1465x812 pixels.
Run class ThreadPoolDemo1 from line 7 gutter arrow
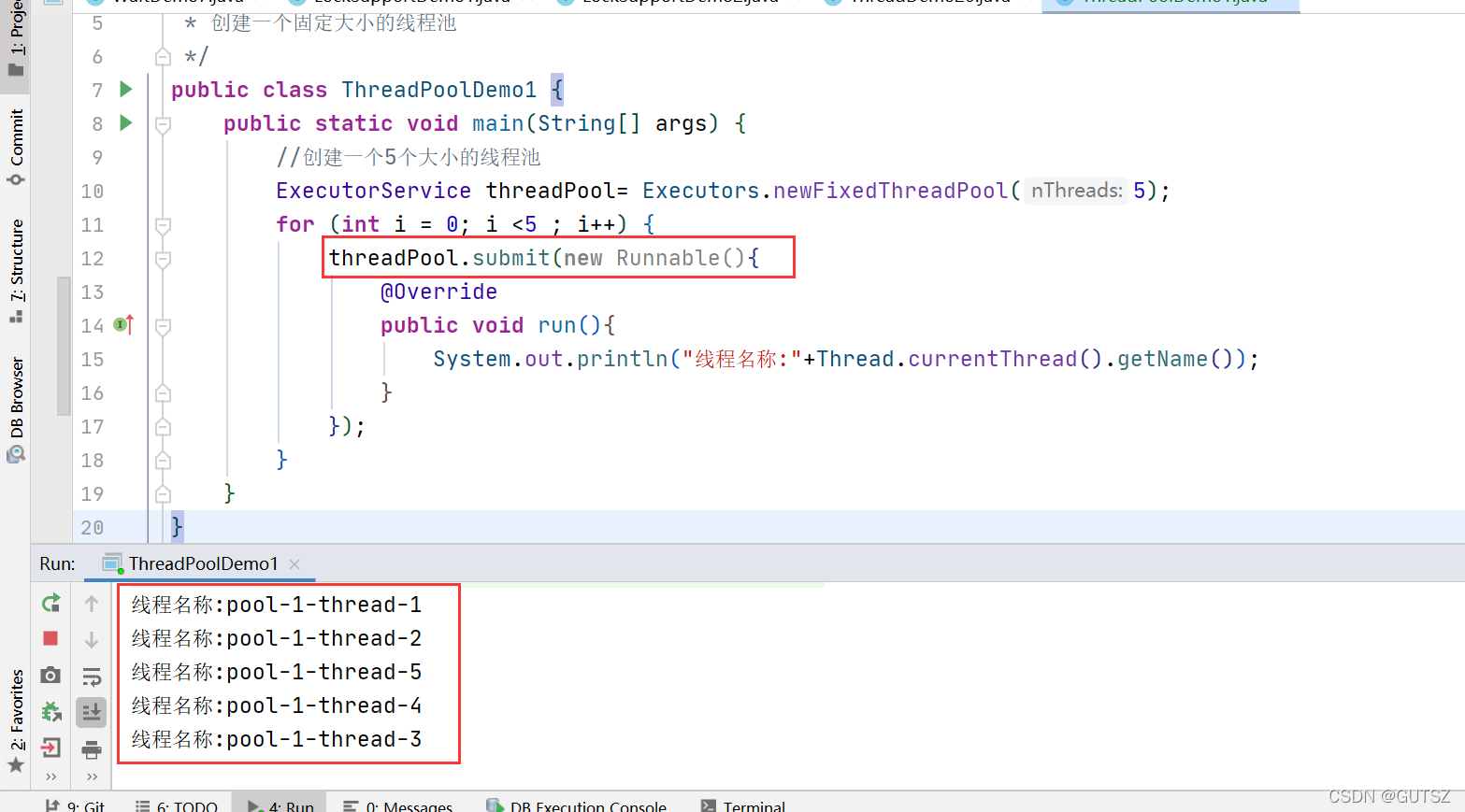tap(126, 90)
